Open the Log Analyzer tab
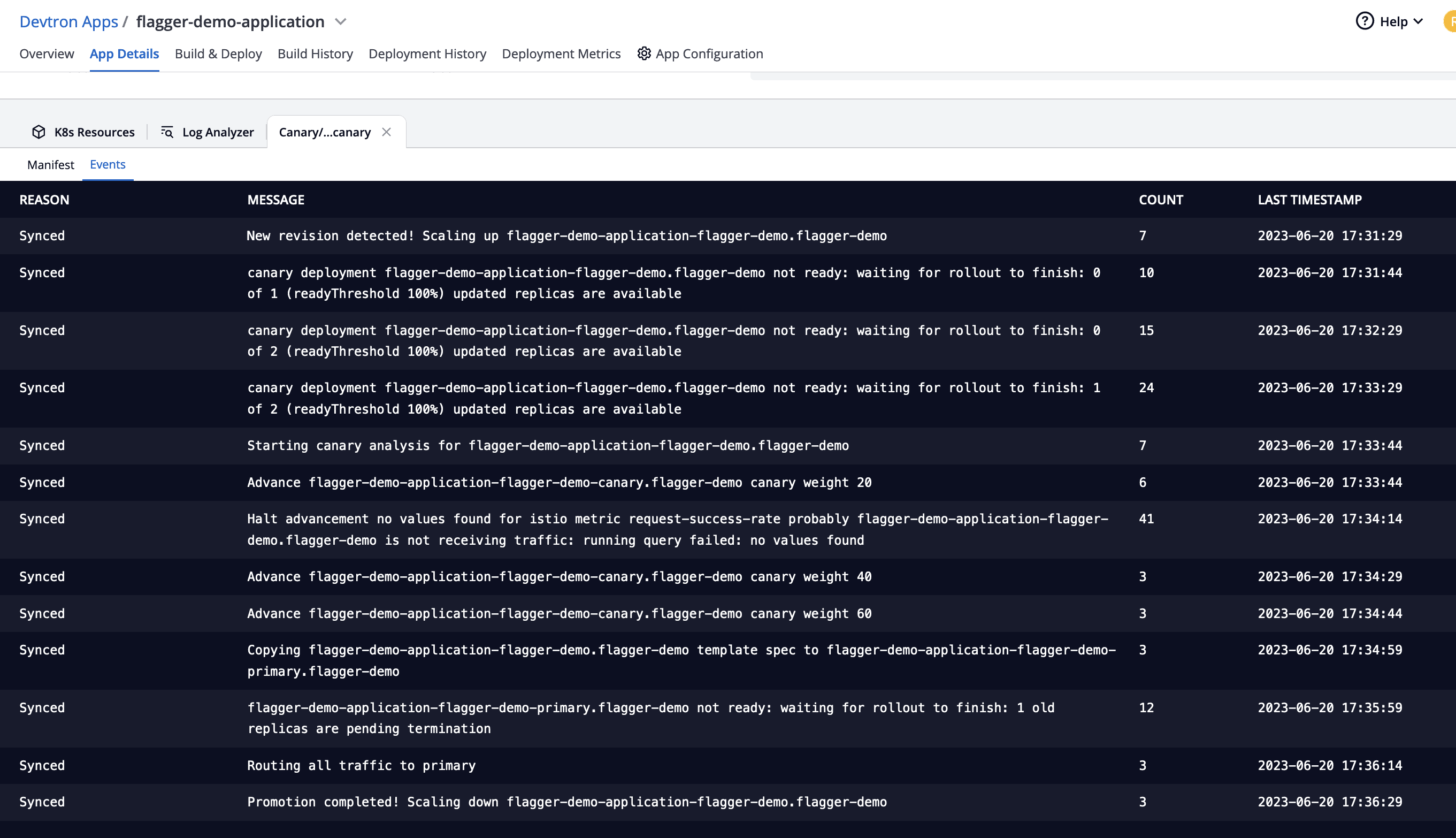Viewport: 1456px width, 838px height. point(207,132)
